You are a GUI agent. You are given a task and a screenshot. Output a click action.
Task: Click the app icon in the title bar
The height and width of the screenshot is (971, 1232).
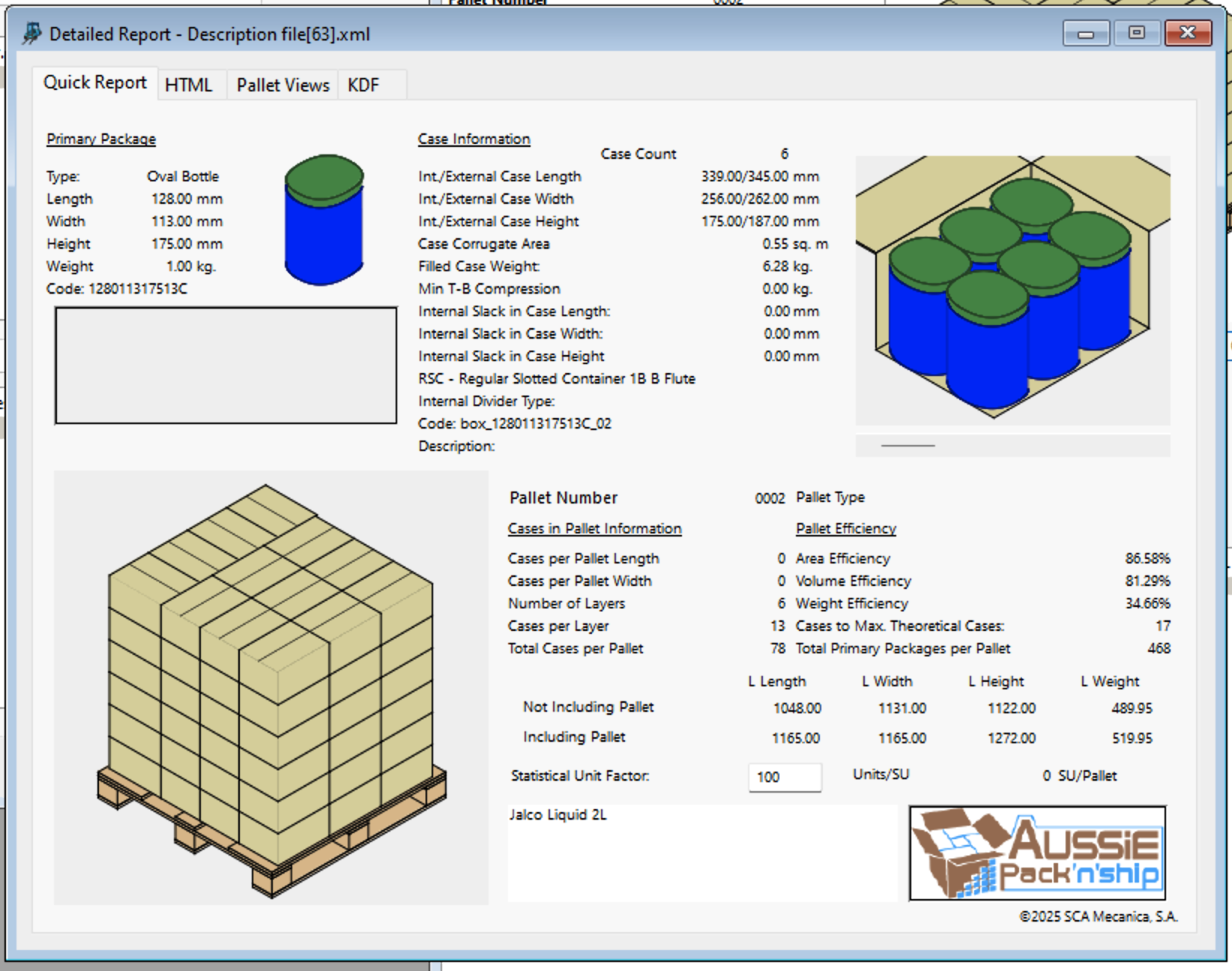[31, 34]
